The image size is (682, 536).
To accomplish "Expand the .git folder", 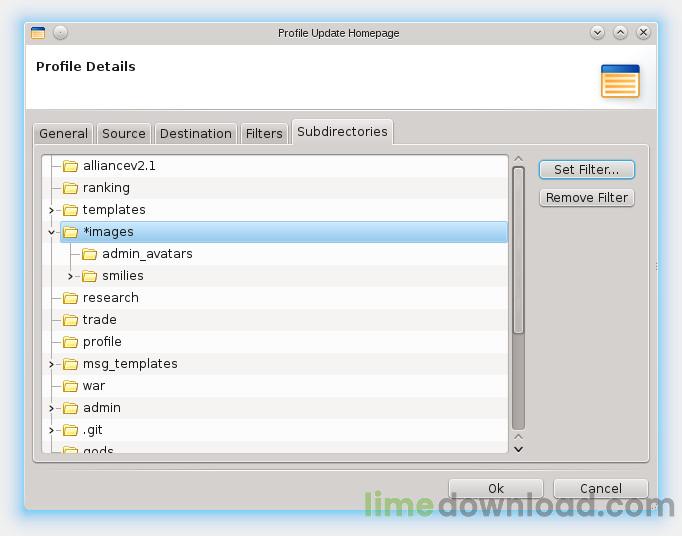I will (51, 430).
